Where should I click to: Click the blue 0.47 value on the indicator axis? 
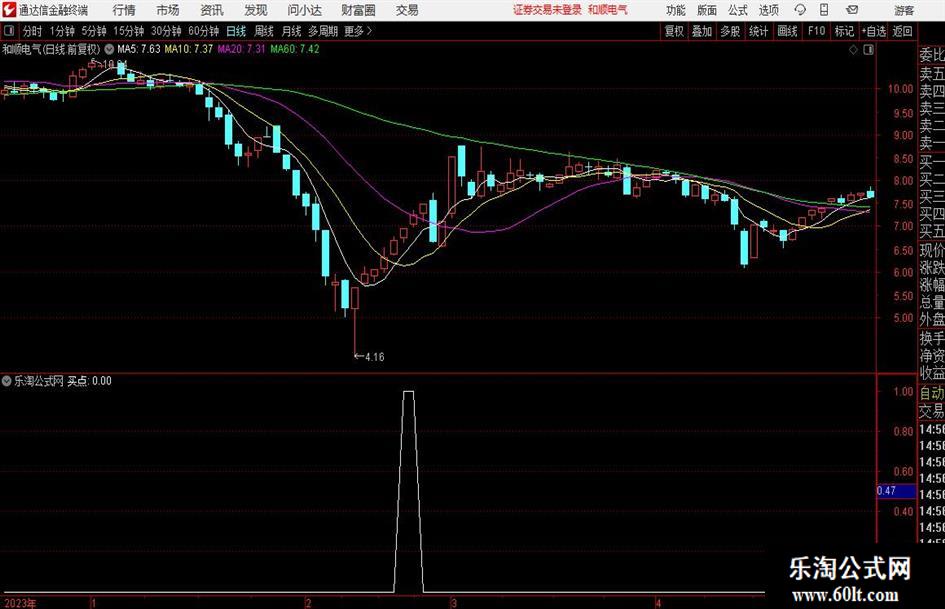tap(896, 491)
